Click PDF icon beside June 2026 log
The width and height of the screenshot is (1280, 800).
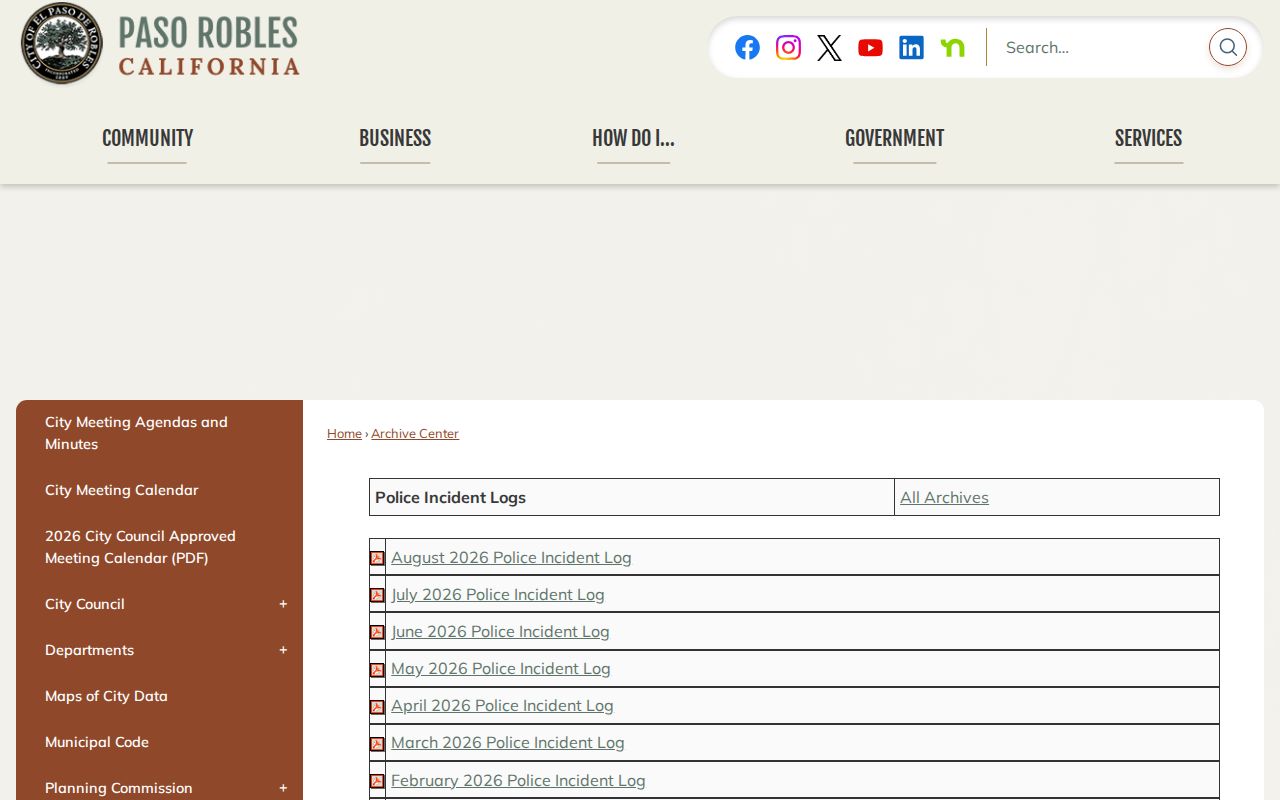click(377, 632)
